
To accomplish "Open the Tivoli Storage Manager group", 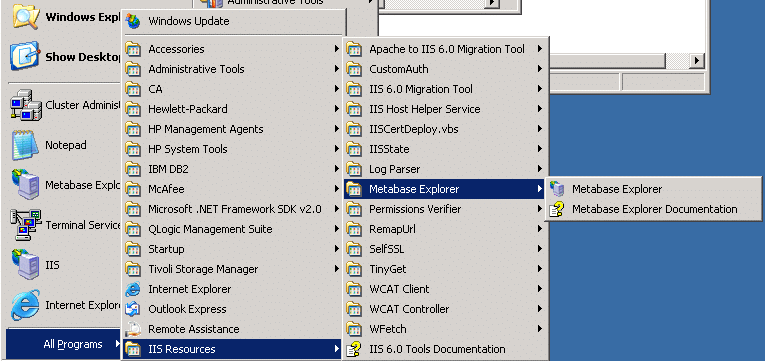I will tap(232, 269).
